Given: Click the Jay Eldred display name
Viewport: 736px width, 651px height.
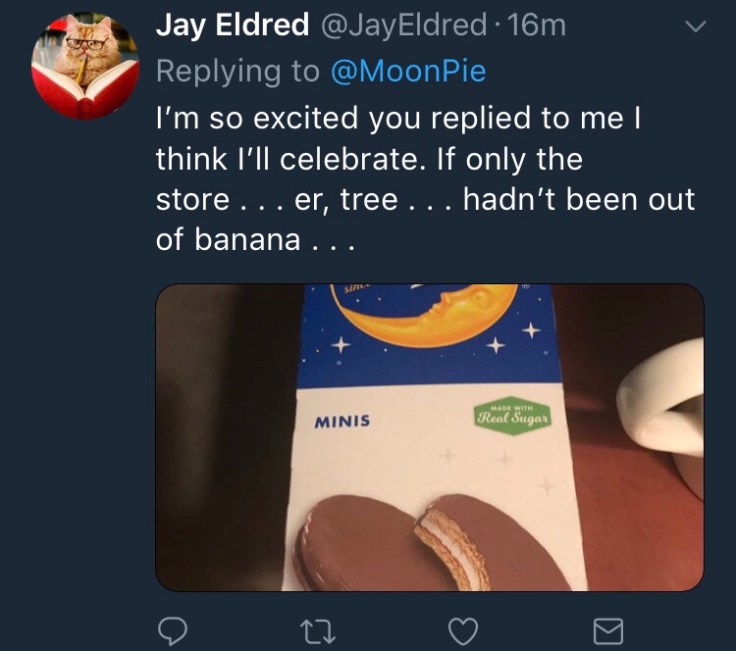Looking at the screenshot, I should pyautogui.click(x=232, y=27).
